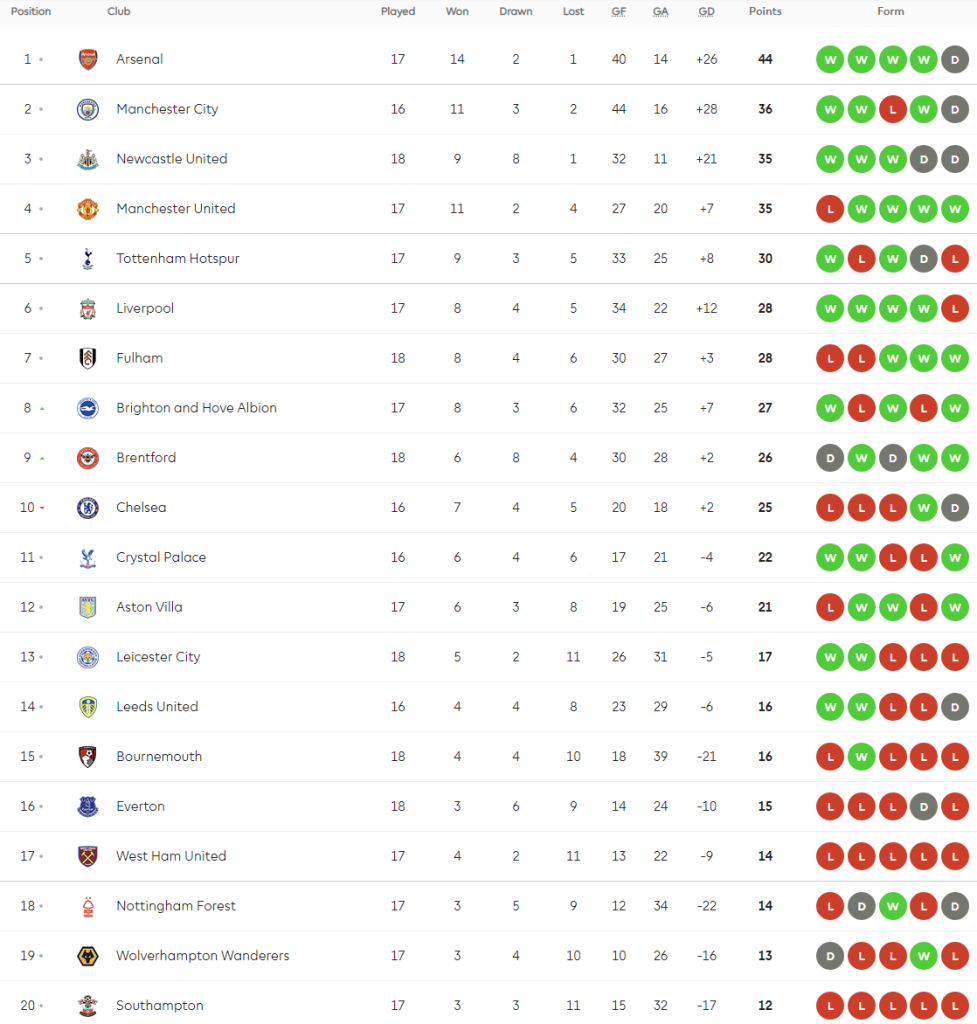977x1024 pixels.
Task: Click the Position column header
Action: 31,12
